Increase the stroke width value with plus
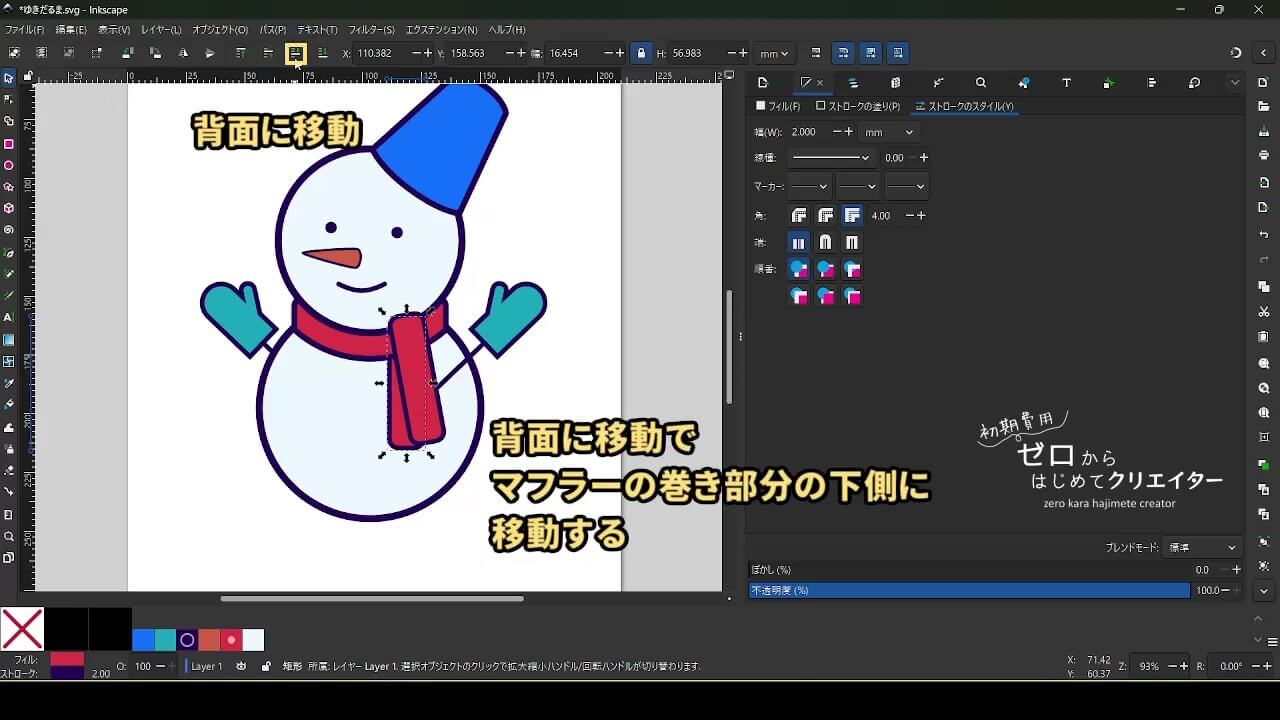This screenshot has height=720, width=1280. tap(849, 132)
